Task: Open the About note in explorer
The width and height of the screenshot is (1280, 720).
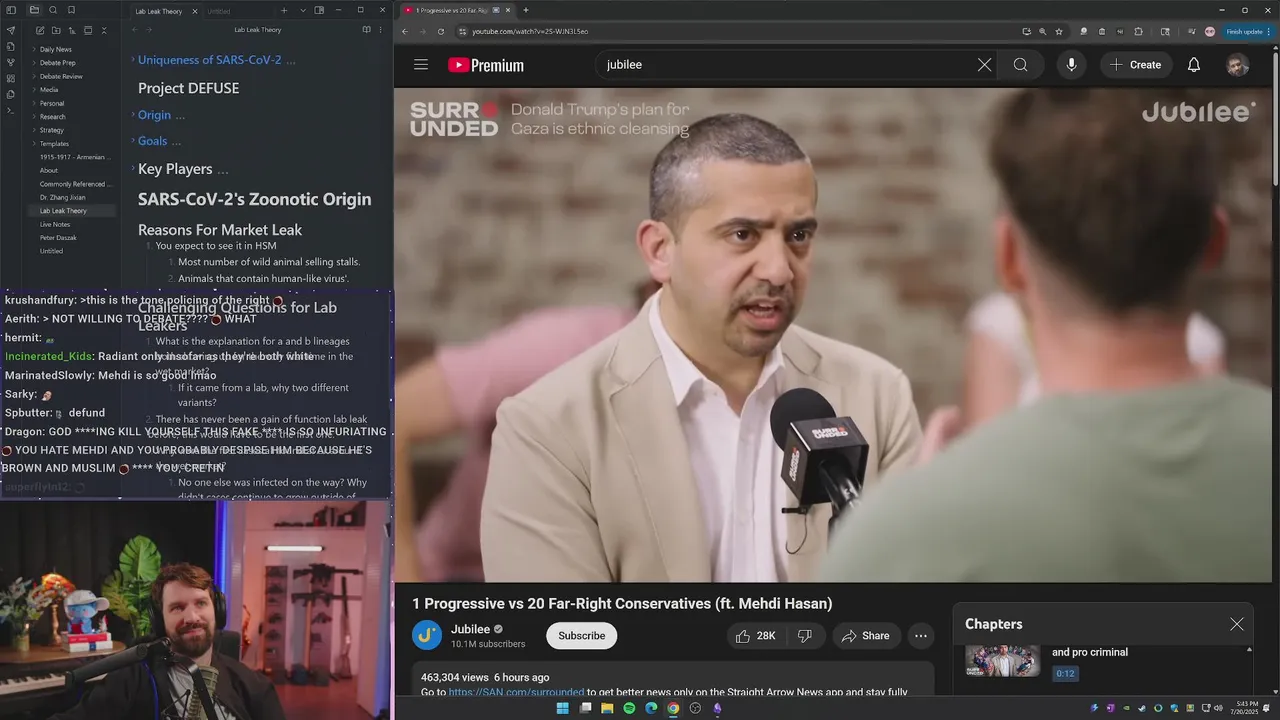Action: pos(49,170)
